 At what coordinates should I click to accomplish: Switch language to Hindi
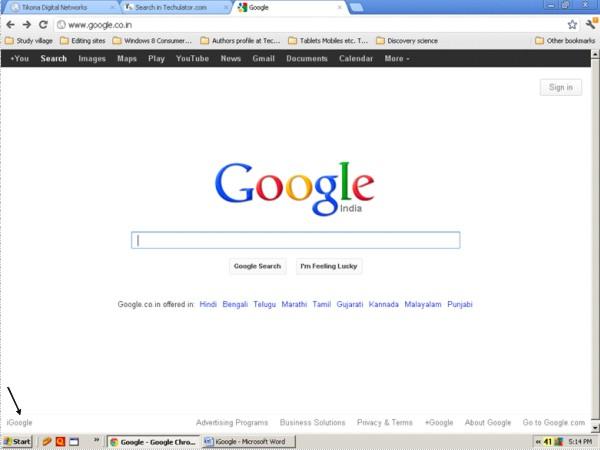[208, 304]
